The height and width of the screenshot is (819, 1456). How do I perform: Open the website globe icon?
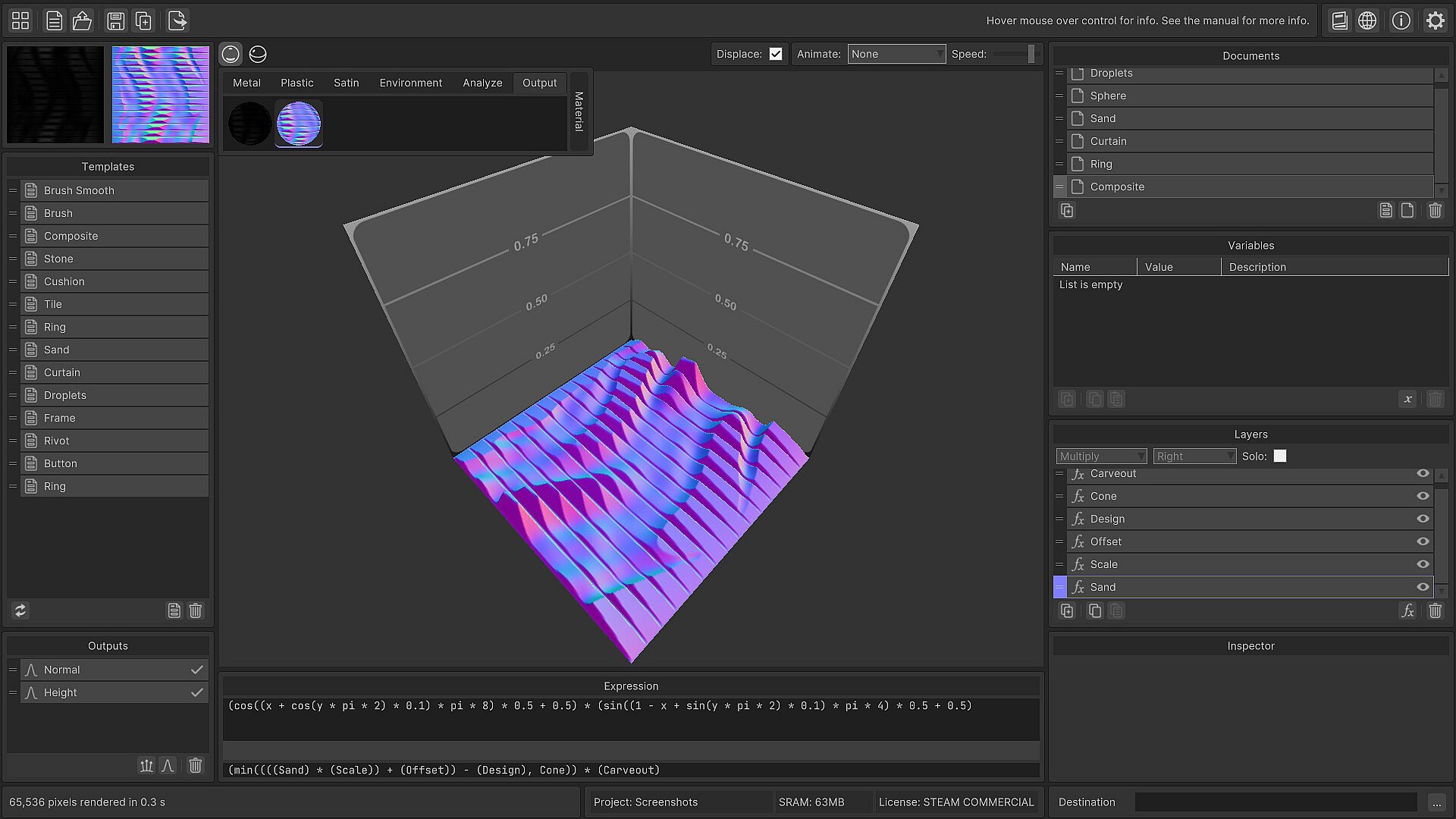(1367, 20)
